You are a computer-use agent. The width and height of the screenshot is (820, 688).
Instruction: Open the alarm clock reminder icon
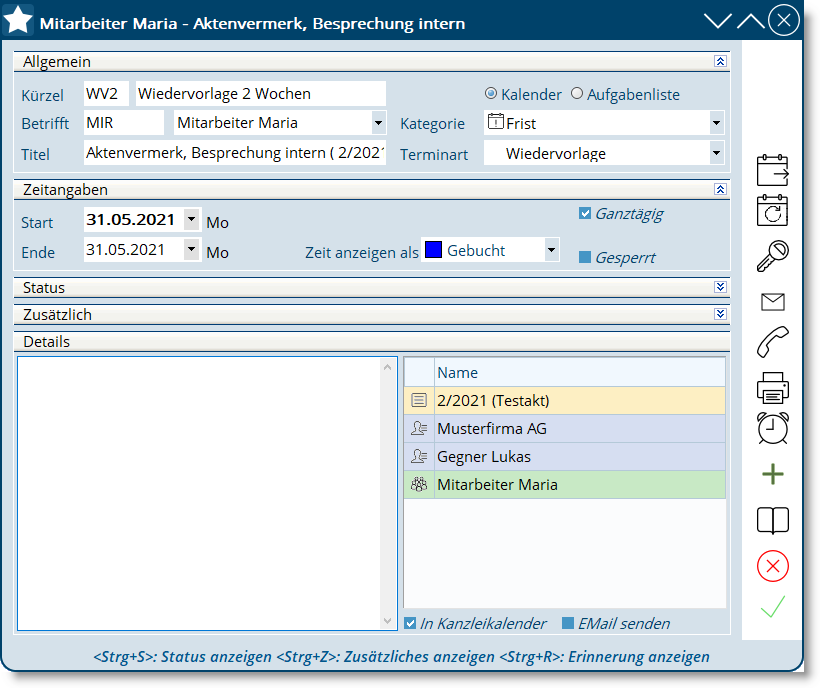tap(772, 428)
